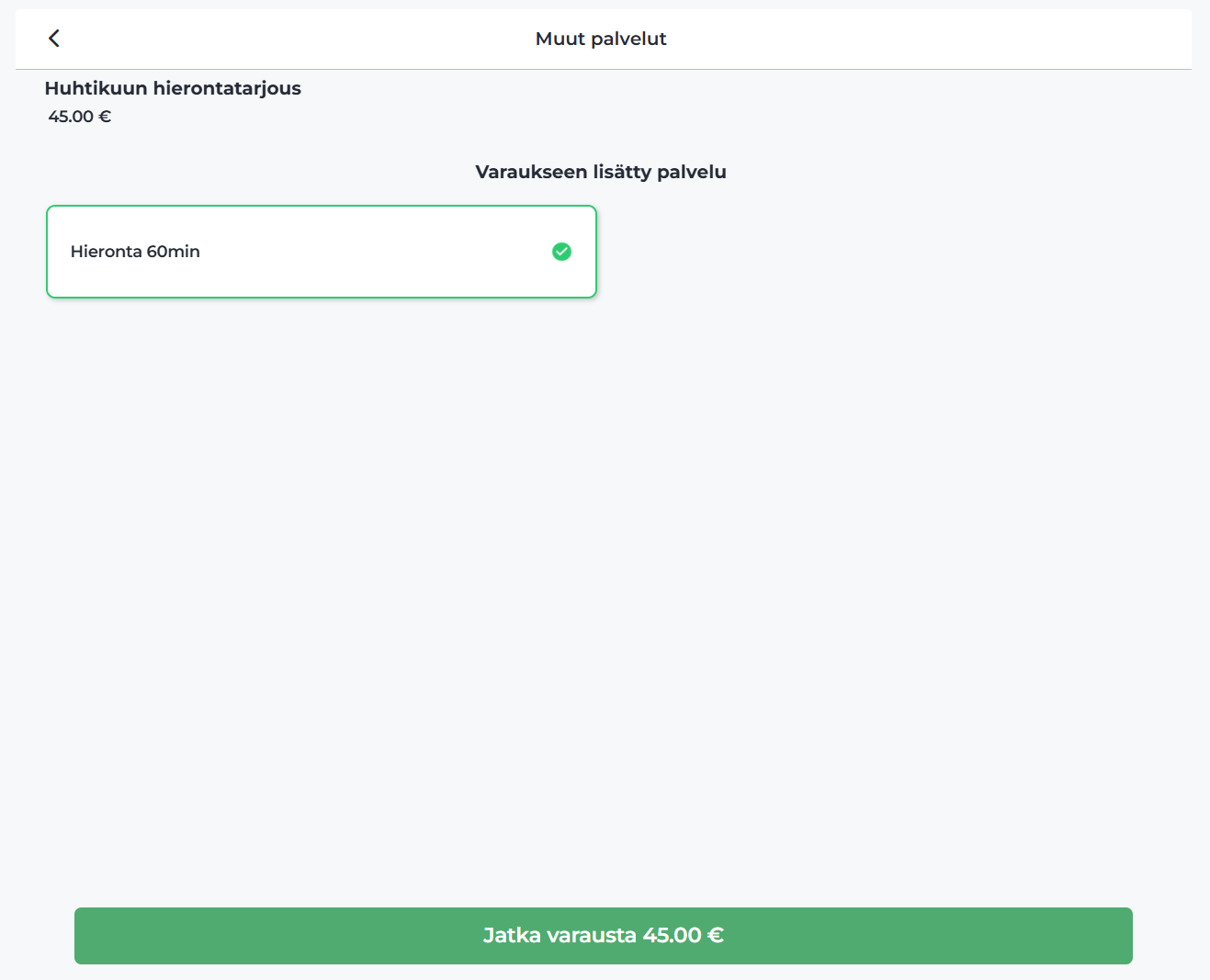Click the round green tick in the service card
Image resolution: width=1210 pixels, height=980 pixels.
click(x=561, y=252)
